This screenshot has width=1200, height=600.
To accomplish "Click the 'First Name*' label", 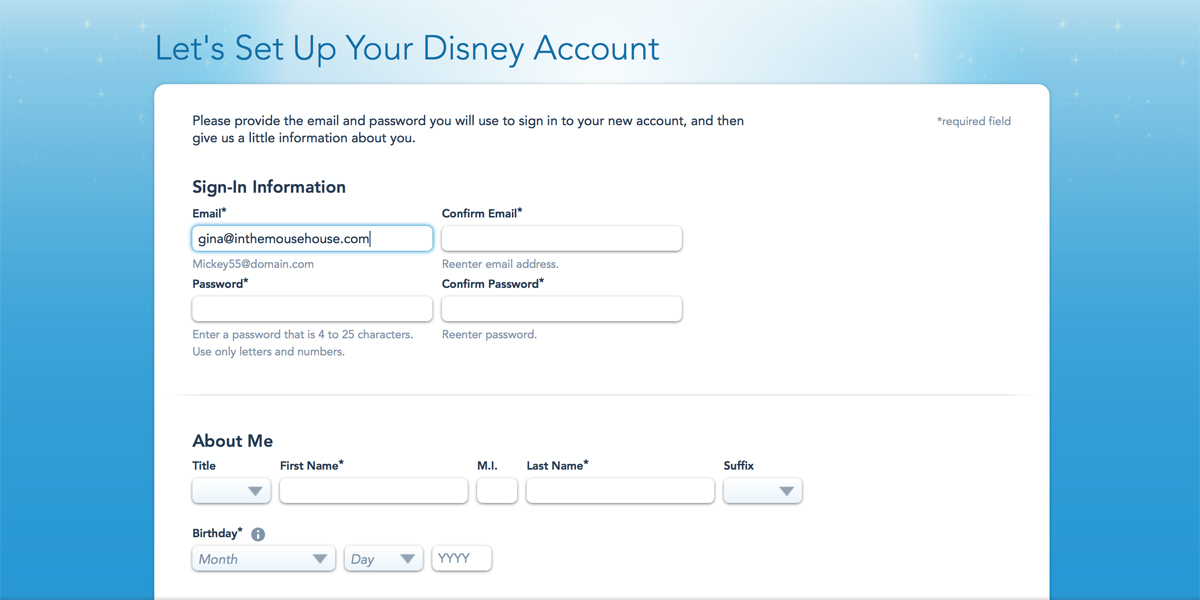I will pos(312,465).
